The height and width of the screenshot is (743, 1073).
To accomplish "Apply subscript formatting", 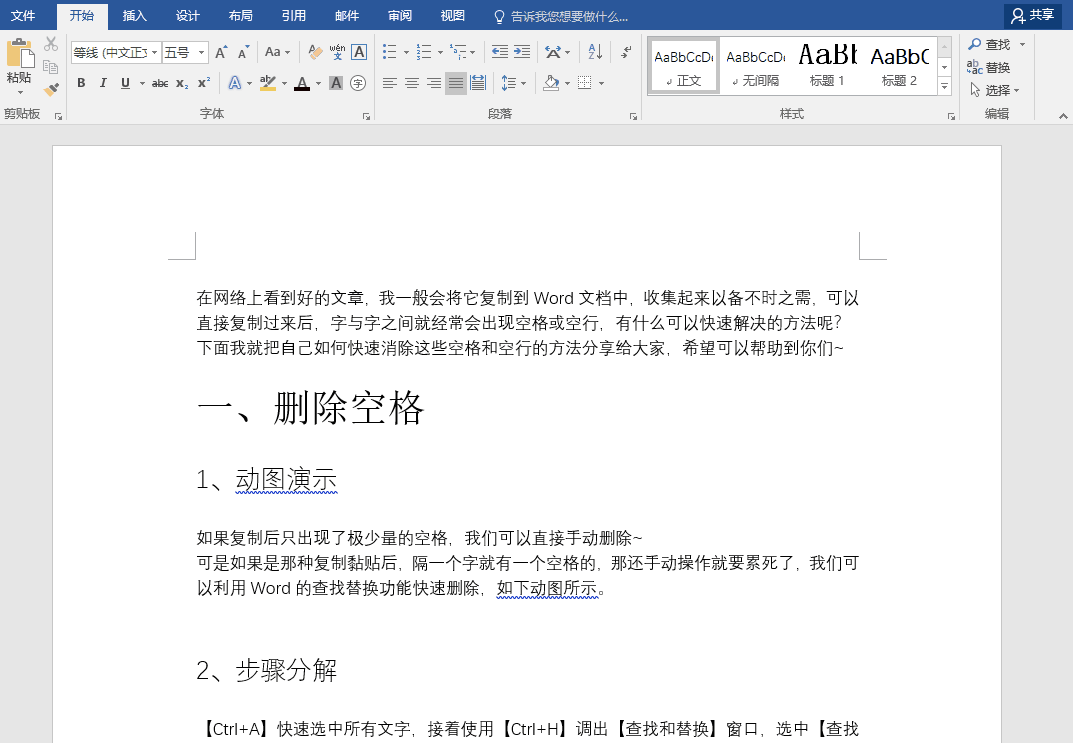I will pos(182,83).
